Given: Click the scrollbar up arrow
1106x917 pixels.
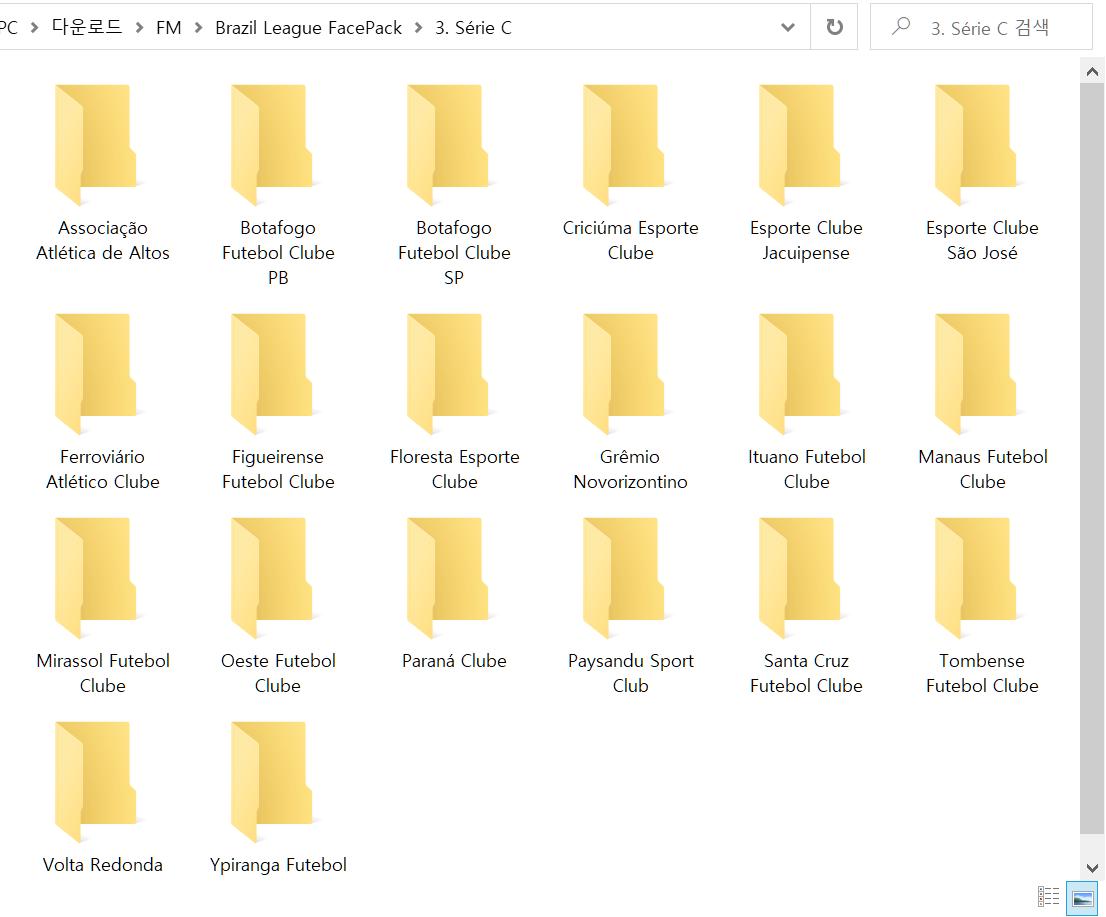Looking at the screenshot, I should 1092,71.
